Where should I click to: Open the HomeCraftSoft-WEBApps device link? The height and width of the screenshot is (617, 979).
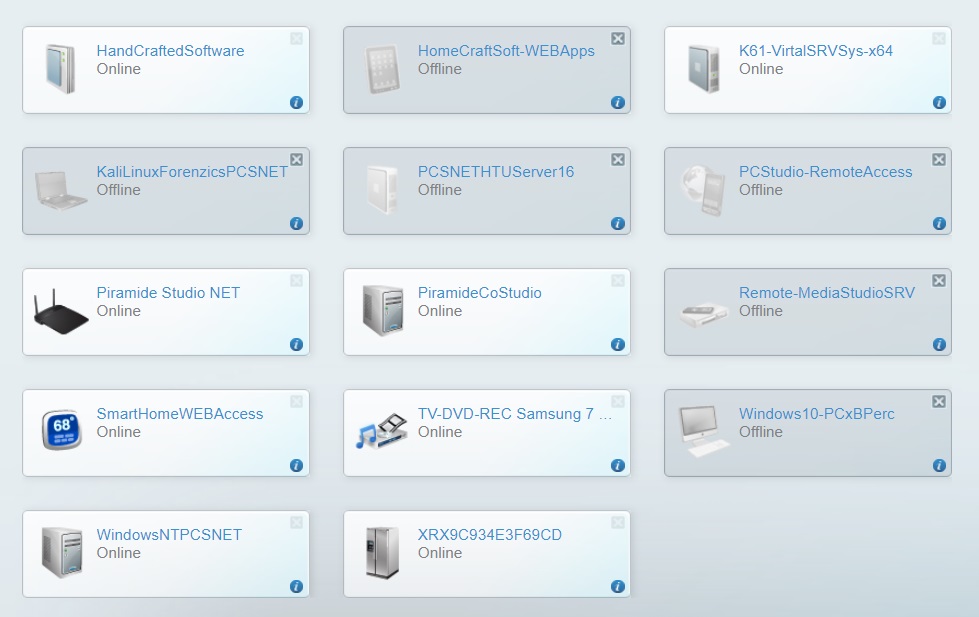tap(506, 51)
